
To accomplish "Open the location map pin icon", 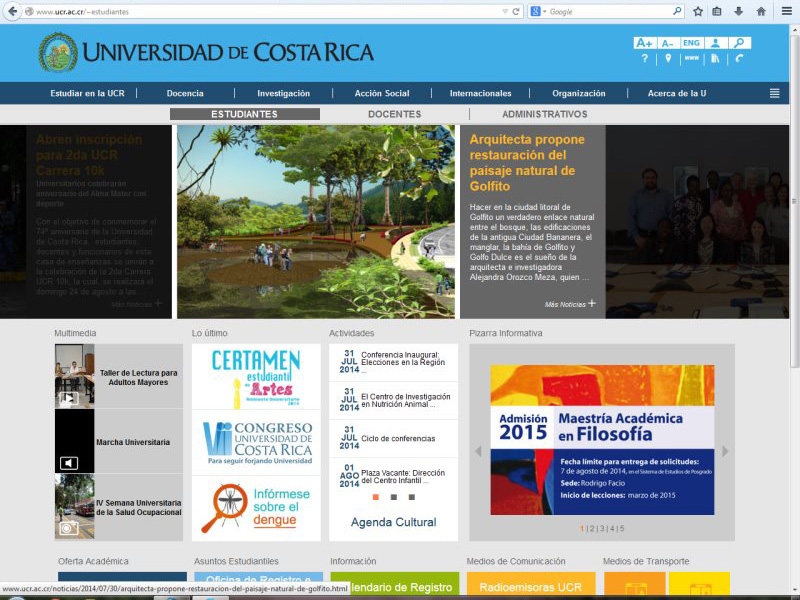I will coord(668,59).
